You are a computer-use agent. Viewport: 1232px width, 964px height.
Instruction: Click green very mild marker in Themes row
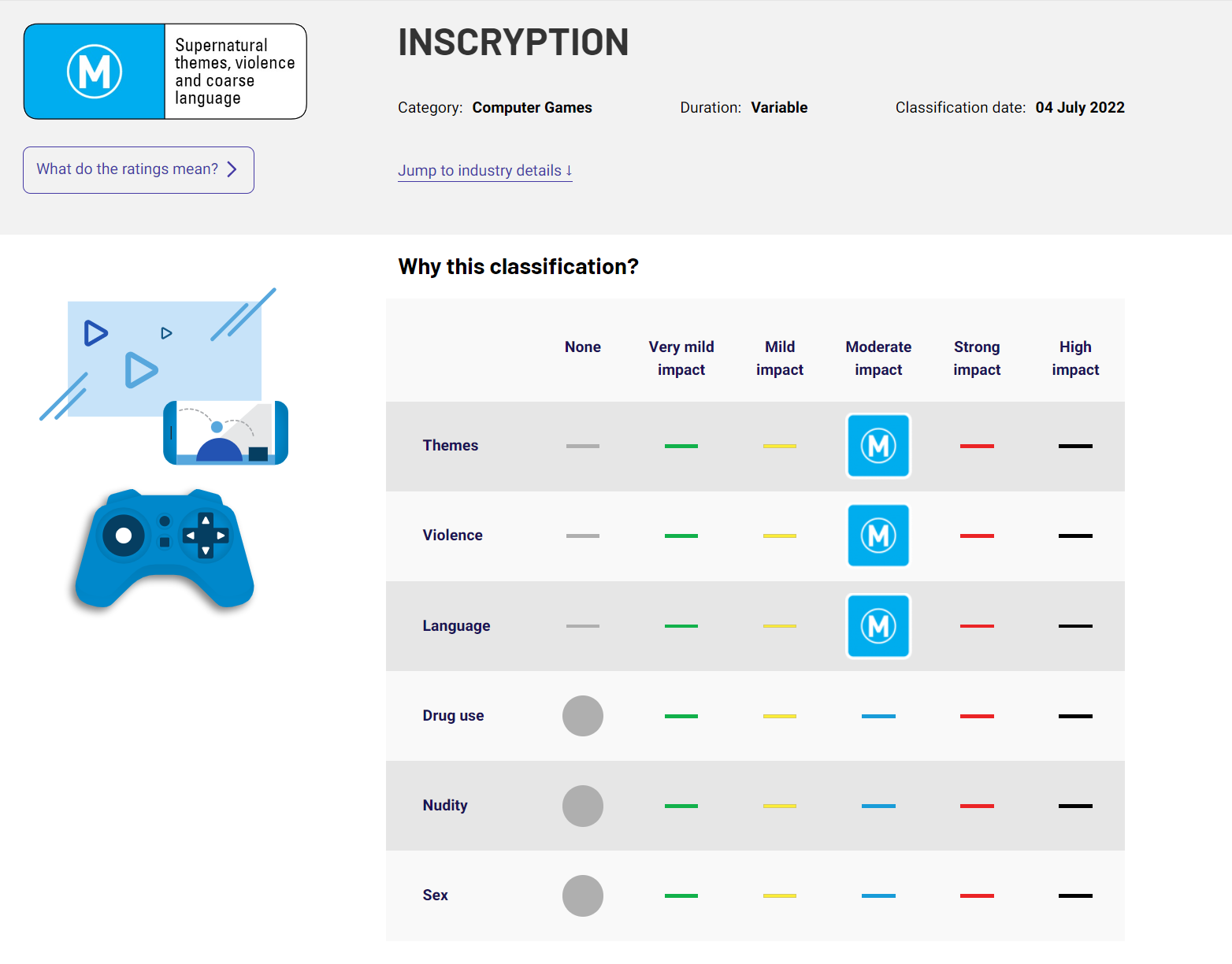(x=681, y=447)
